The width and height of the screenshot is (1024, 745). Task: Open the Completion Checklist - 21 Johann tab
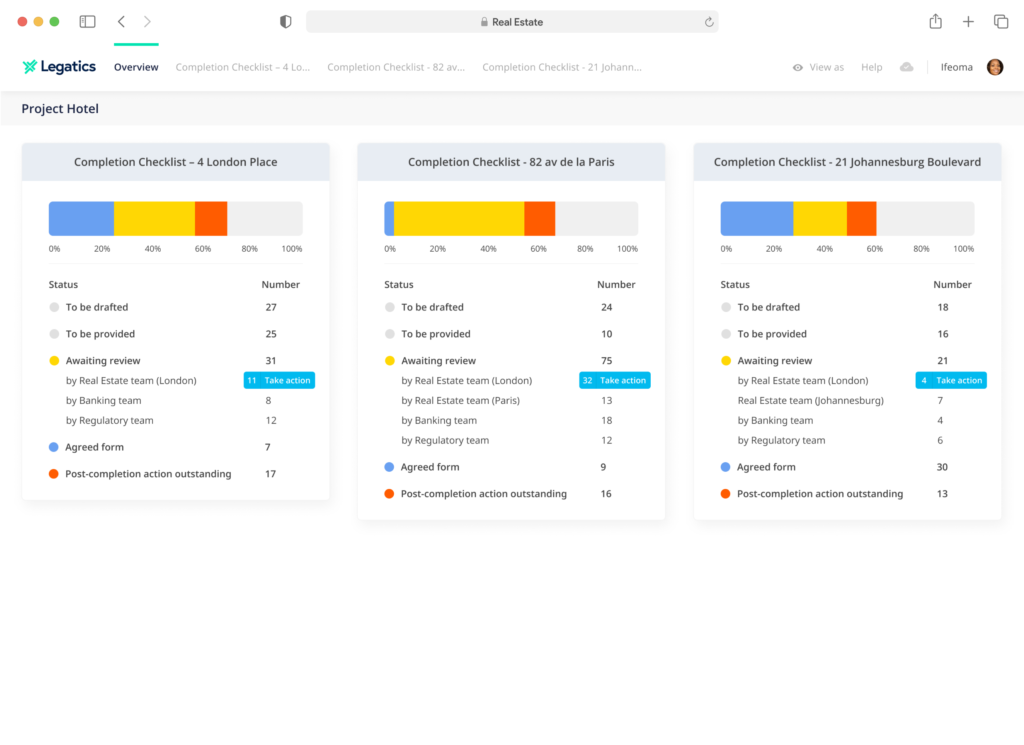click(561, 67)
